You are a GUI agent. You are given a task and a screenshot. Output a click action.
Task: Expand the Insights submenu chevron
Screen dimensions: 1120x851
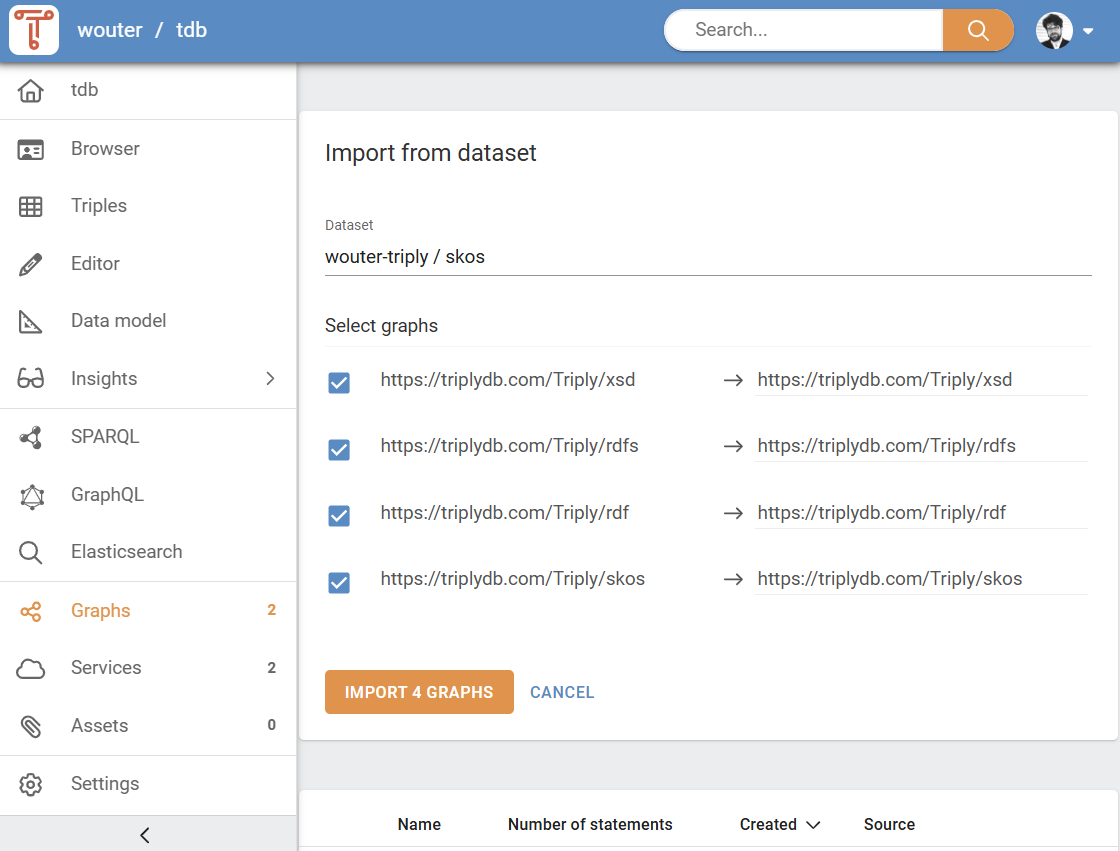[270, 379]
